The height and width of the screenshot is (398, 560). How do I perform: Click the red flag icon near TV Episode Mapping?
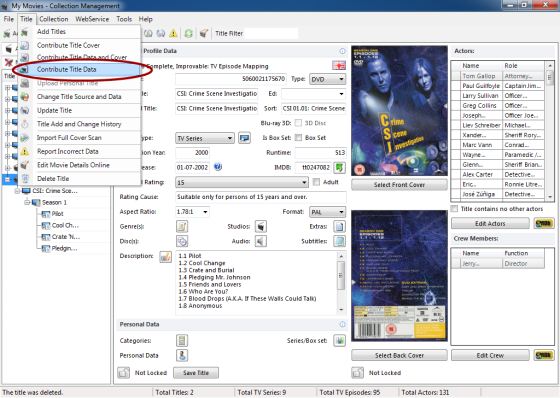point(339,65)
